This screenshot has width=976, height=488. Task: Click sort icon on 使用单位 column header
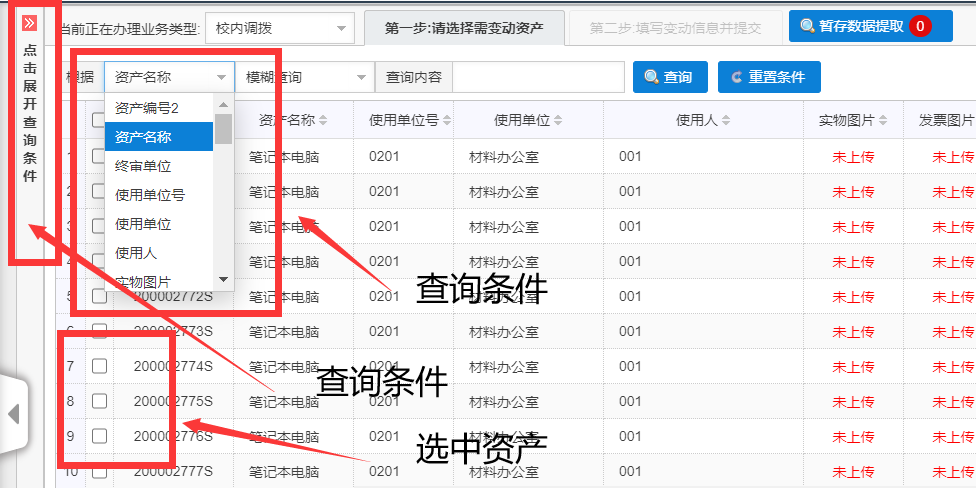(x=557, y=121)
